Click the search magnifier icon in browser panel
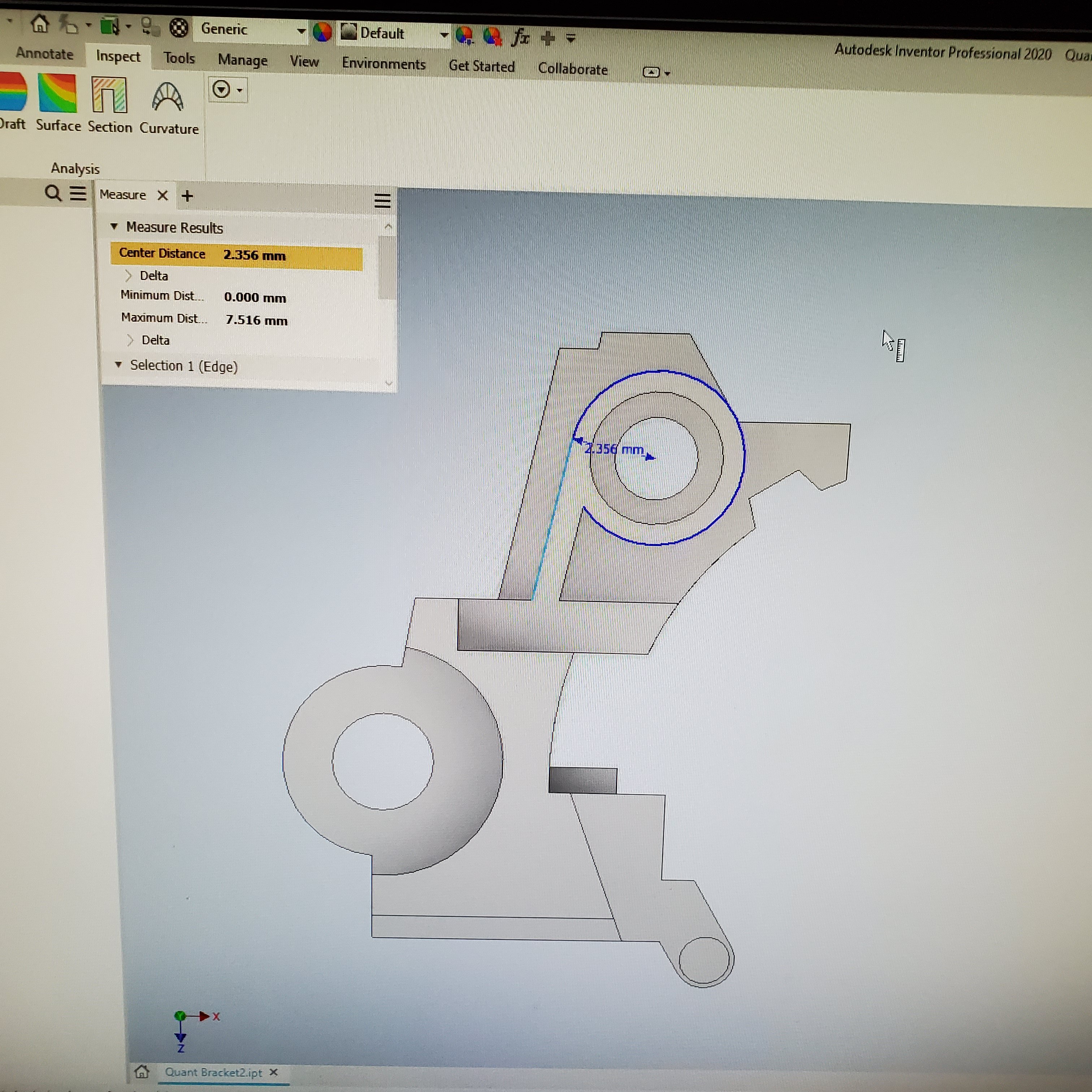1092x1092 pixels. click(x=53, y=193)
